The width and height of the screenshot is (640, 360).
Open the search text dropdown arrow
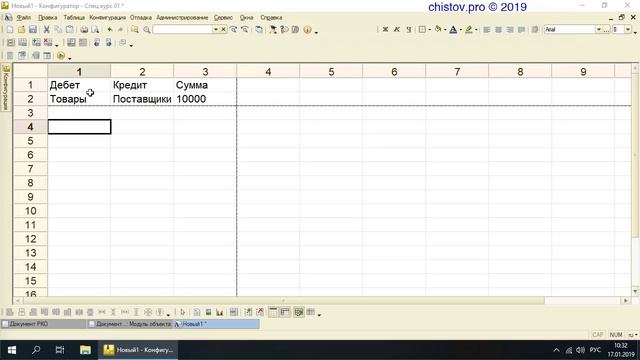216,29
